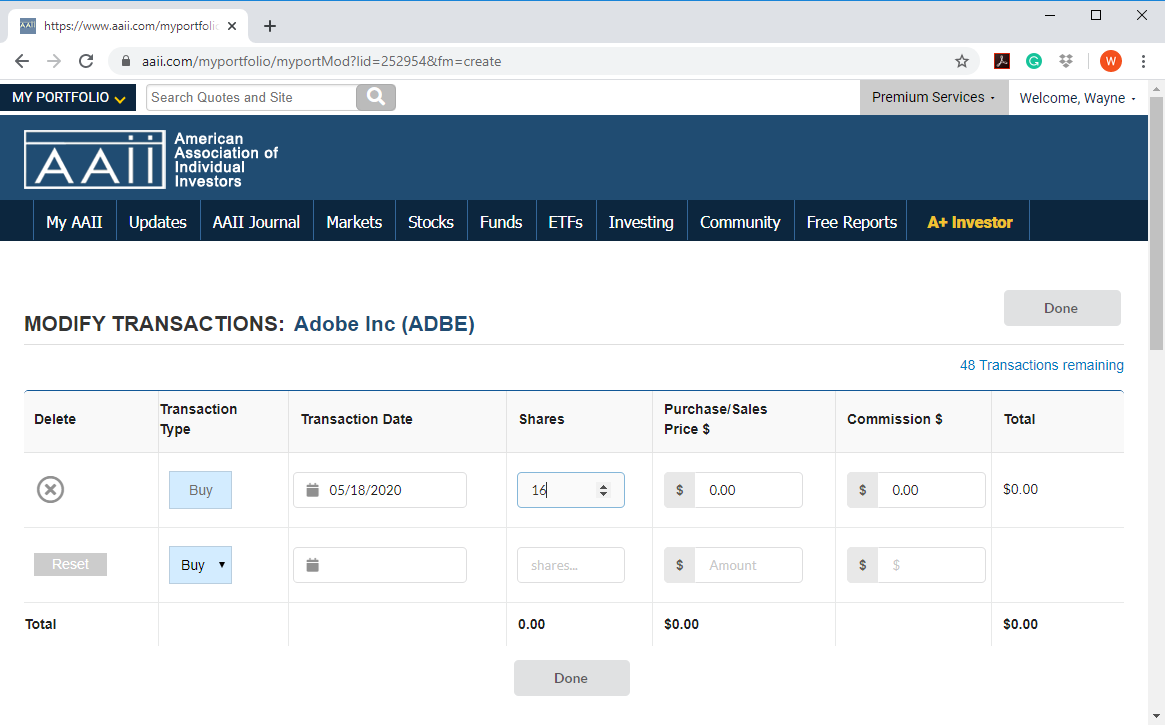Open calendar icon in empty date field

pyautogui.click(x=313, y=565)
